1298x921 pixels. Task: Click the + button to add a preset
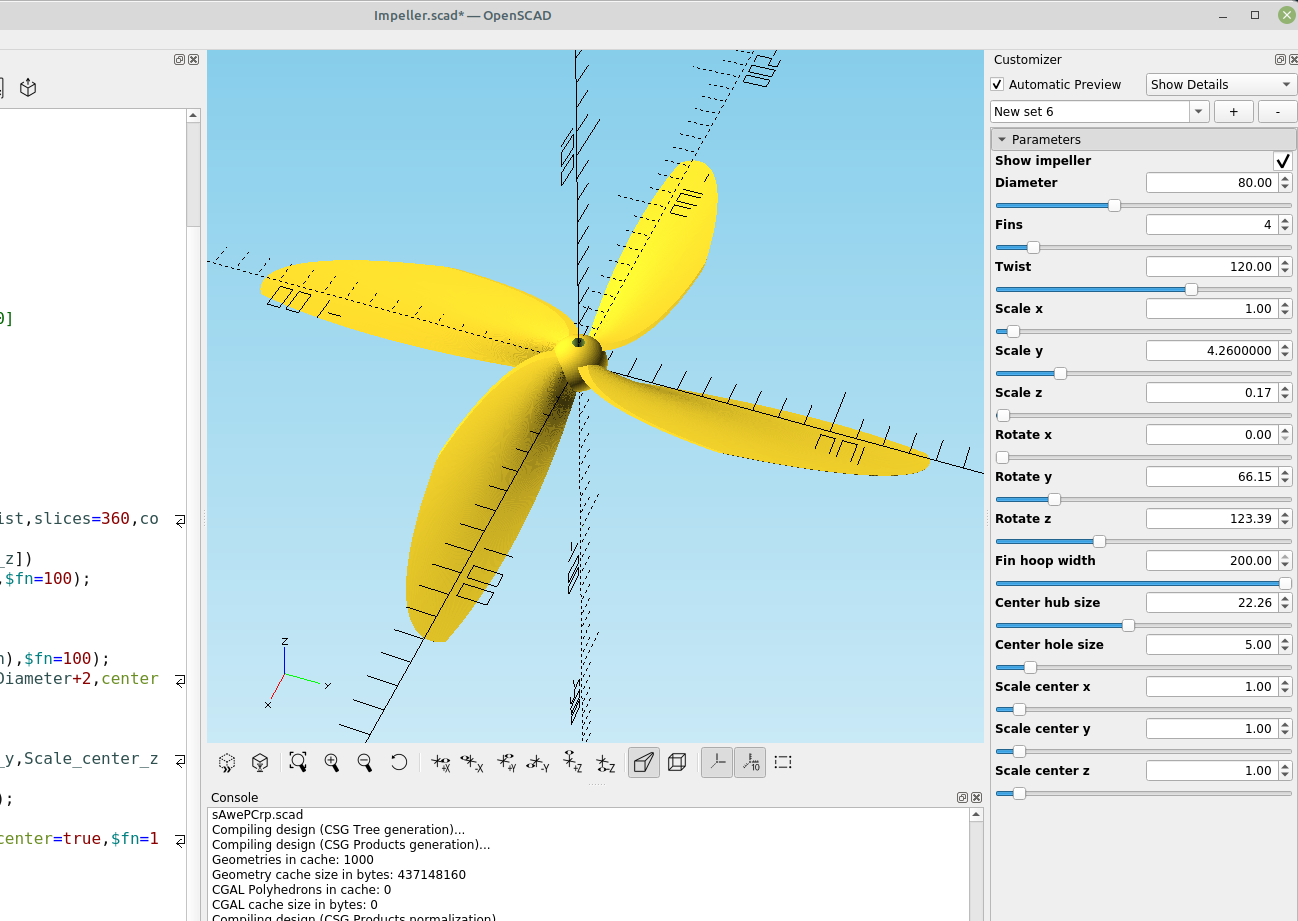(1233, 111)
